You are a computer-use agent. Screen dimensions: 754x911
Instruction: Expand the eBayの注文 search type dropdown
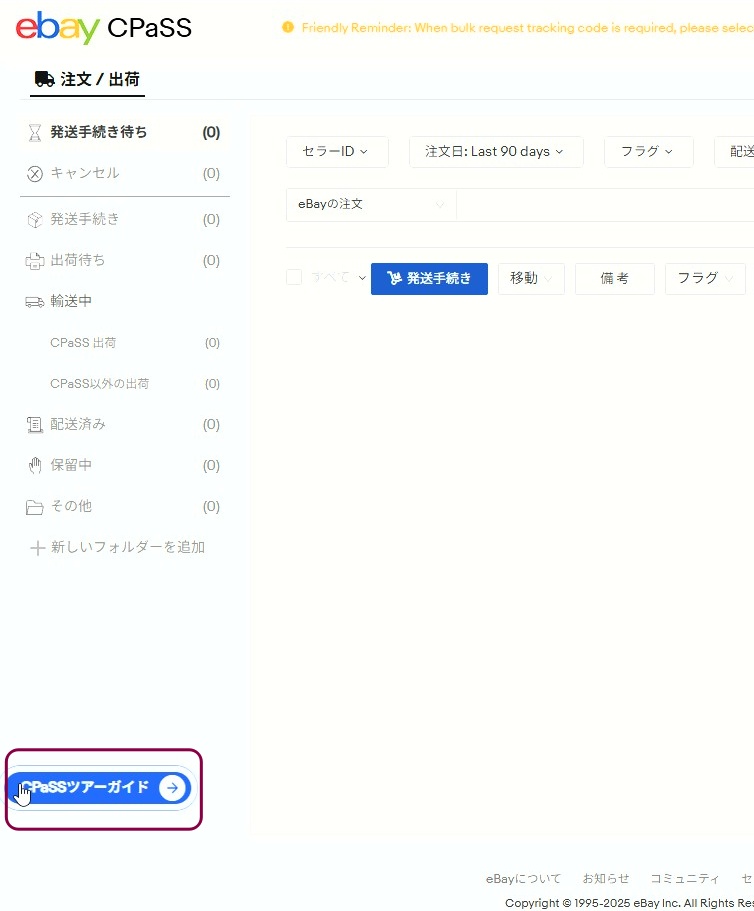370,205
